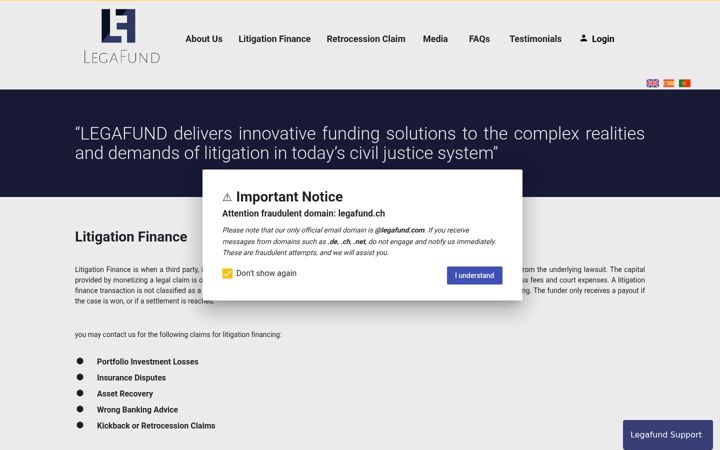720x450 pixels.
Task: Click 'Attention fraudulent domain: legafund.ch' text
Action: click(304, 214)
